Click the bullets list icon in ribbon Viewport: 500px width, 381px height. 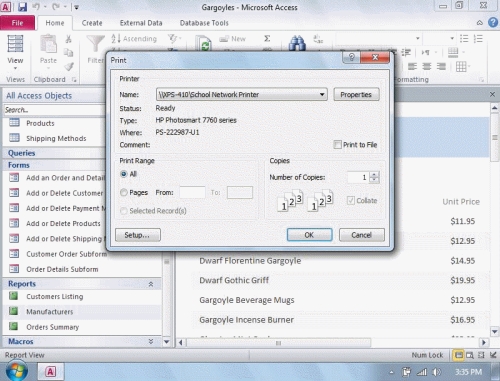[x=464, y=38]
